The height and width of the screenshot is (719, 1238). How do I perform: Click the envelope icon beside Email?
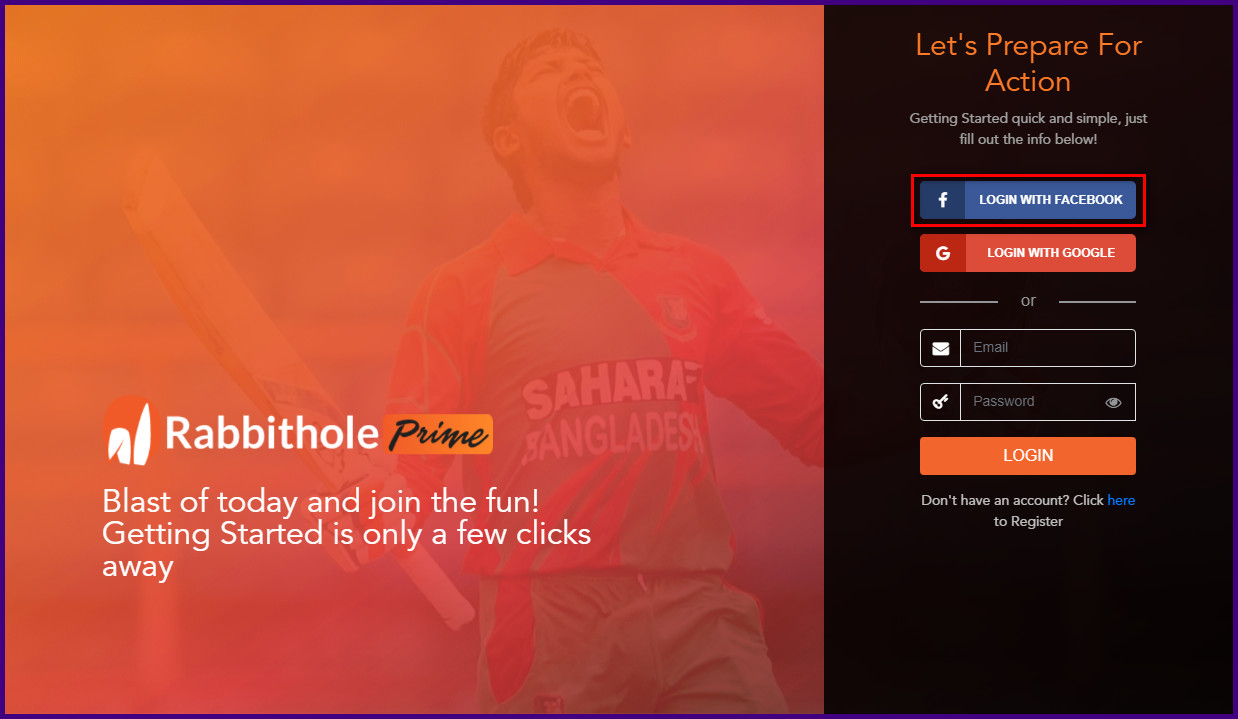pyautogui.click(x=940, y=348)
